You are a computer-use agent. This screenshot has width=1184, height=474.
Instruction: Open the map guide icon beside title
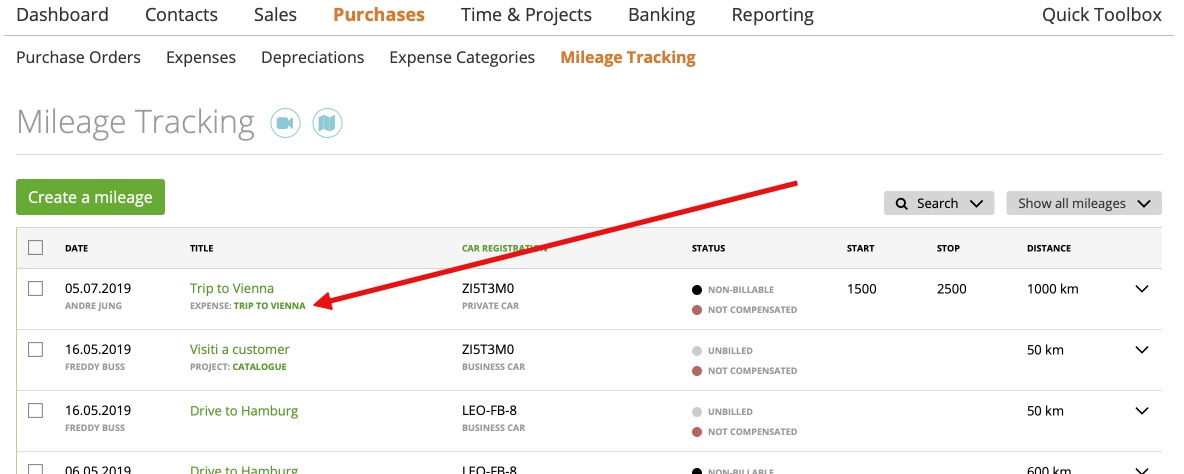coord(328,122)
